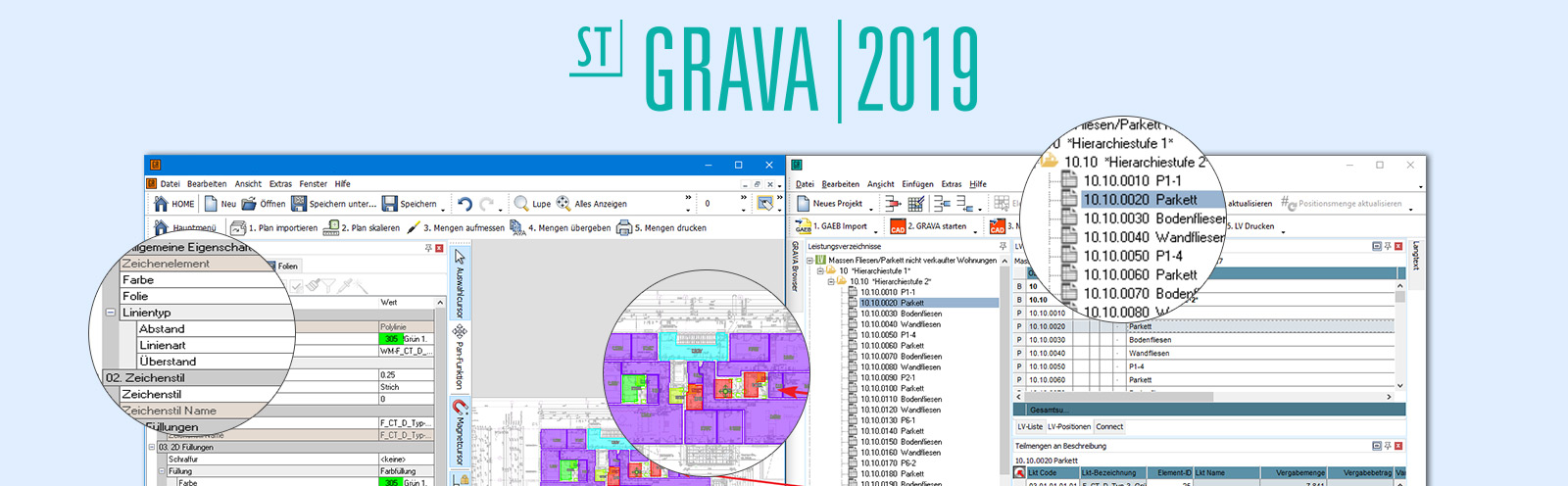Open Extras menu in left window
The height and width of the screenshot is (486, 1568).
coord(280,183)
